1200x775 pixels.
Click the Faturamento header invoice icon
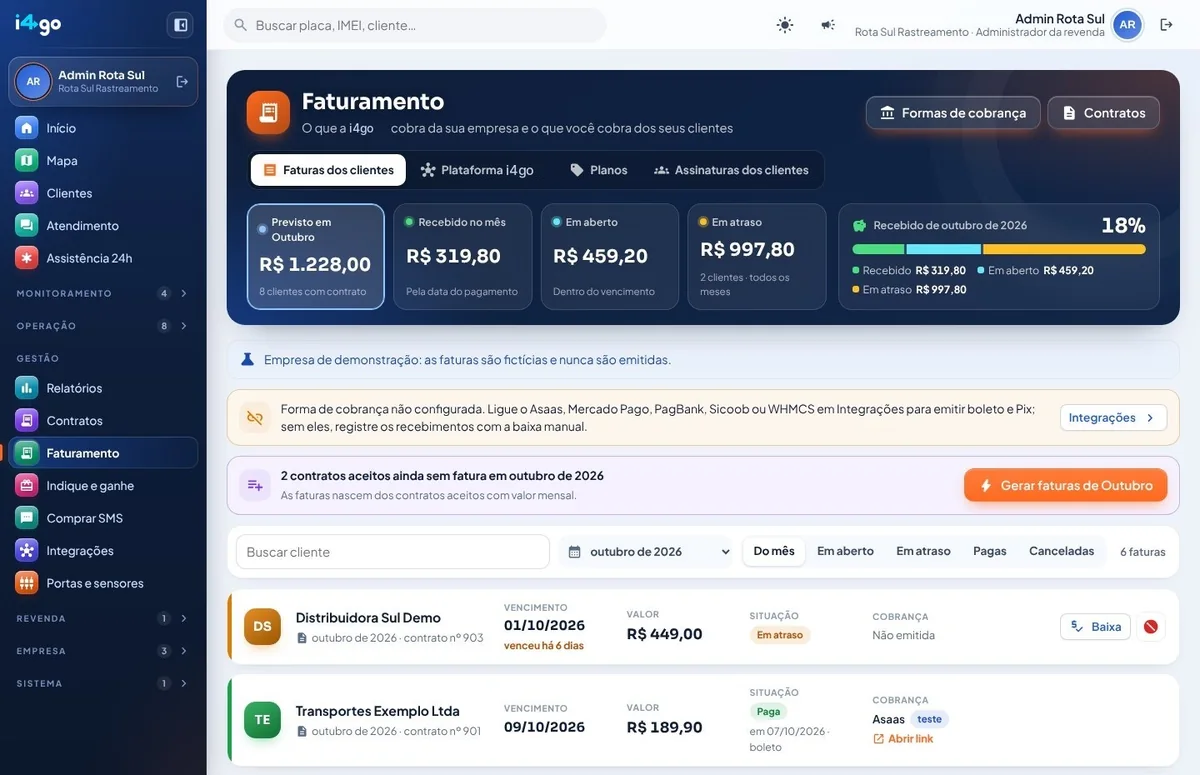pyautogui.click(x=268, y=112)
